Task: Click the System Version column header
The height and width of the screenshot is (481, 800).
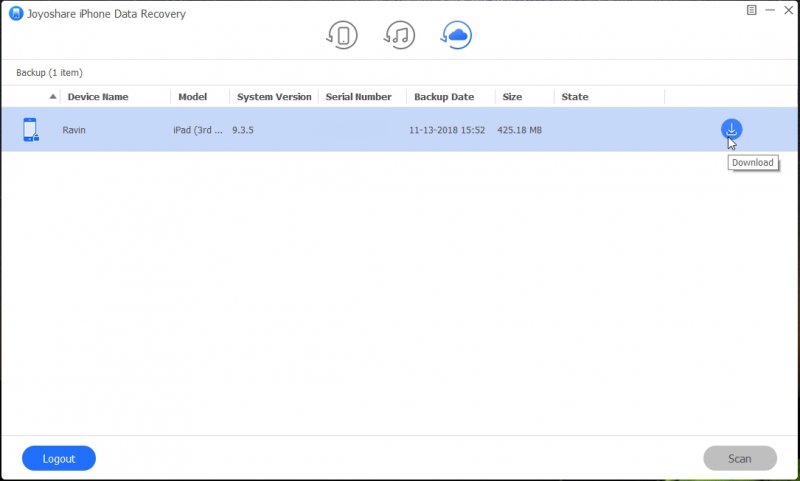Action: pyautogui.click(x=274, y=97)
